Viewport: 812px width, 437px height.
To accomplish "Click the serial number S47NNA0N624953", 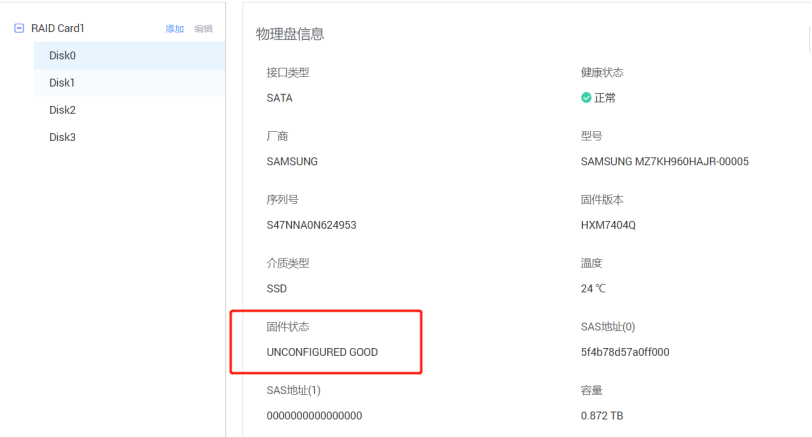I will tap(311, 225).
